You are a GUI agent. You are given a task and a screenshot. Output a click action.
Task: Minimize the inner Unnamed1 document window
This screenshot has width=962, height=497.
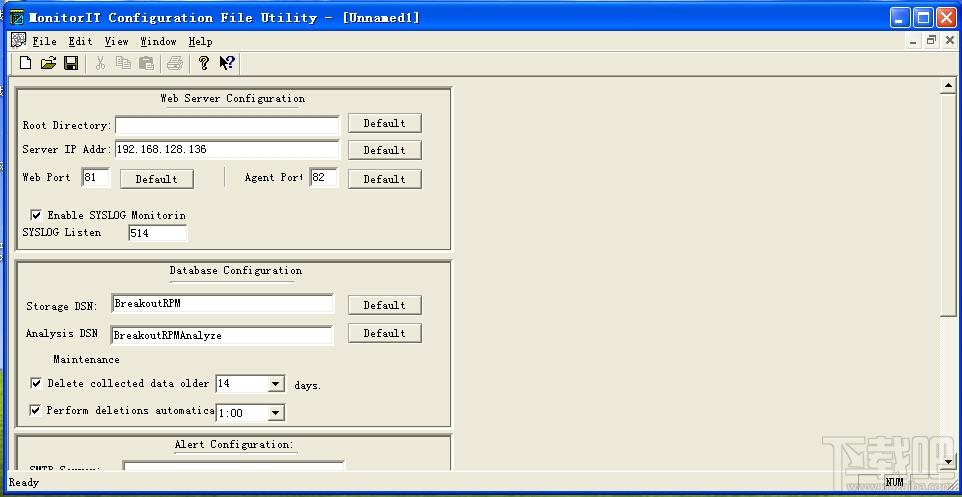point(914,41)
